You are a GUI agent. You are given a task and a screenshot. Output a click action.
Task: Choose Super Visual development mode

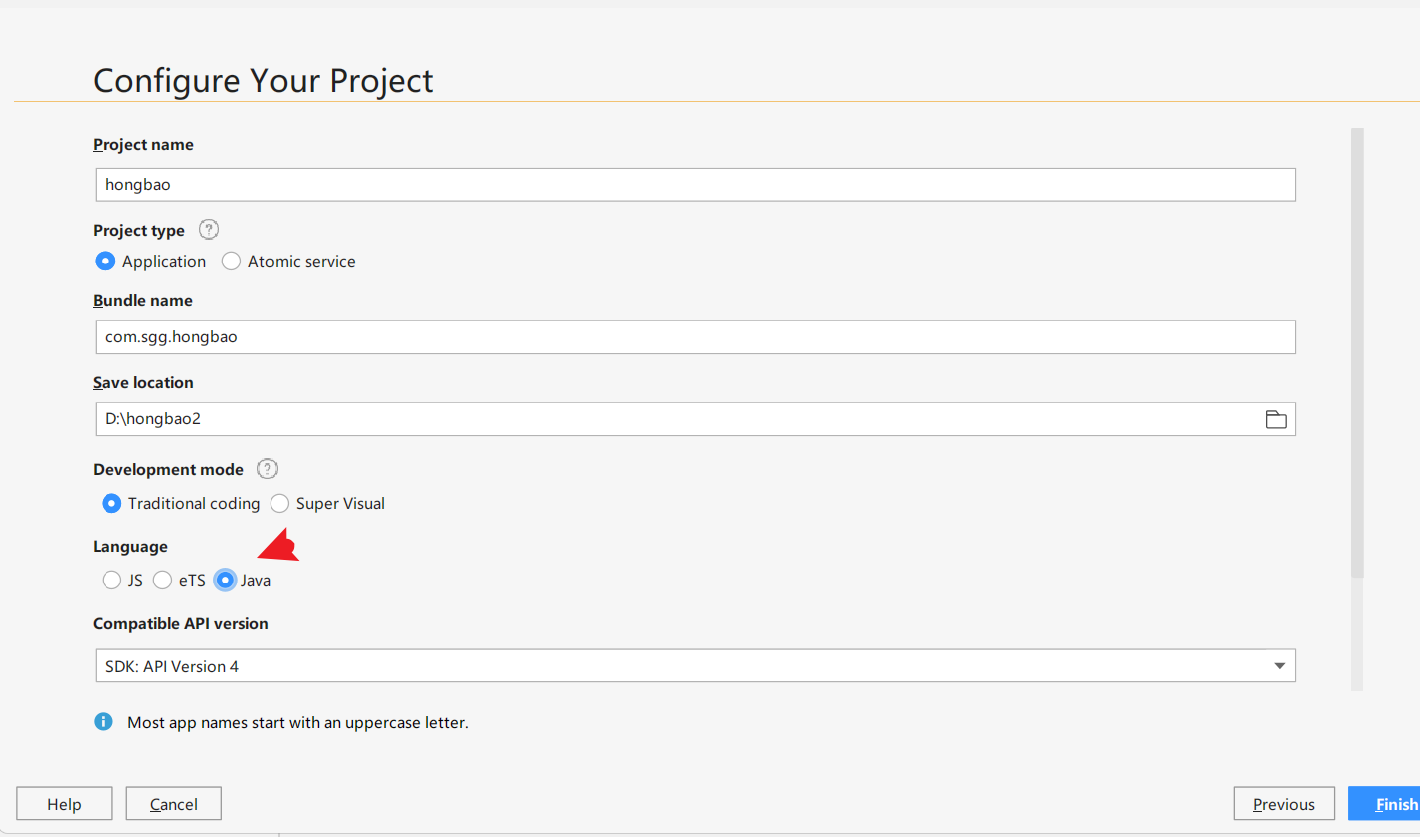click(280, 503)
